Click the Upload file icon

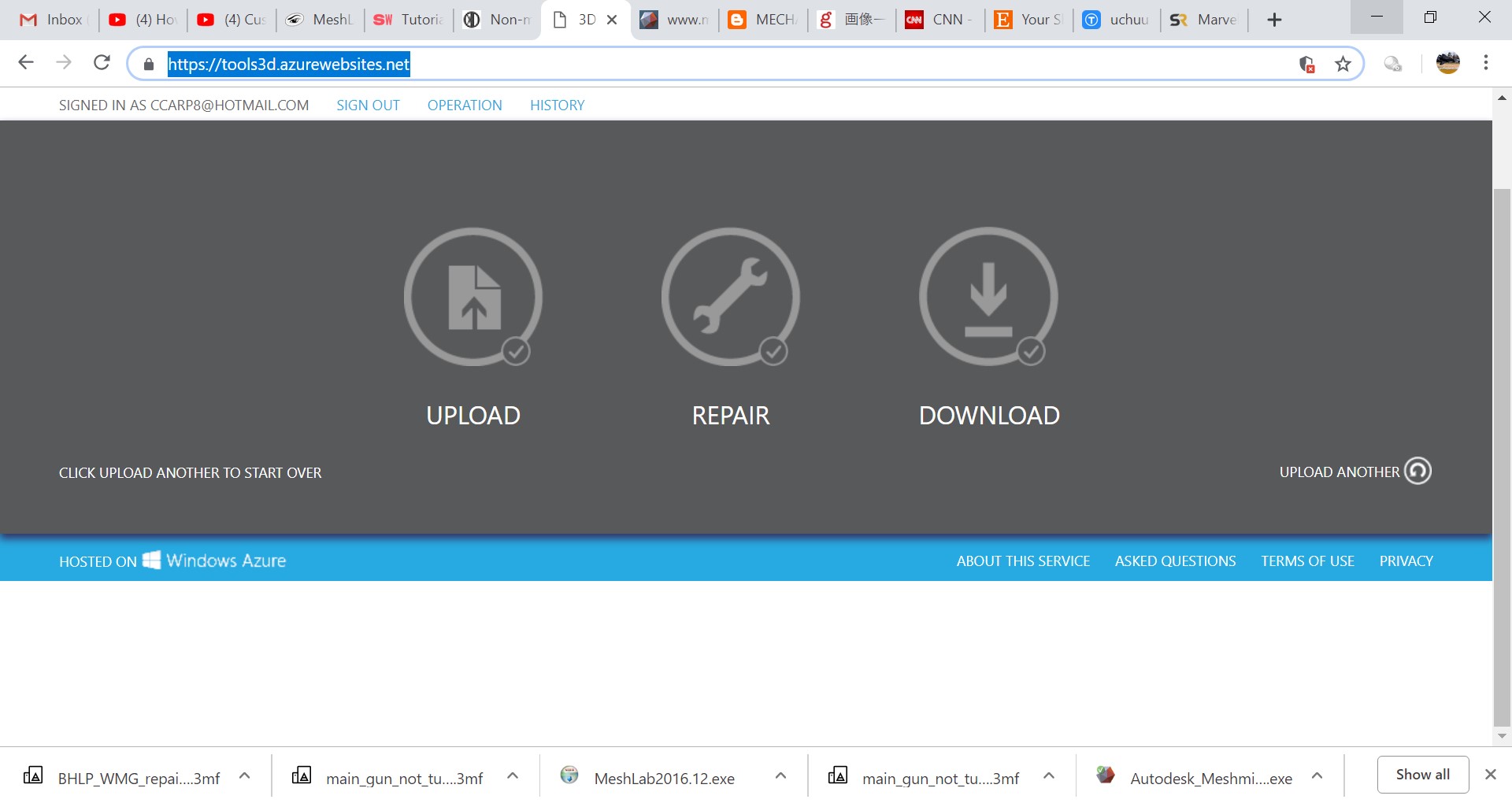pyautogui.click(x=472, y=298)
